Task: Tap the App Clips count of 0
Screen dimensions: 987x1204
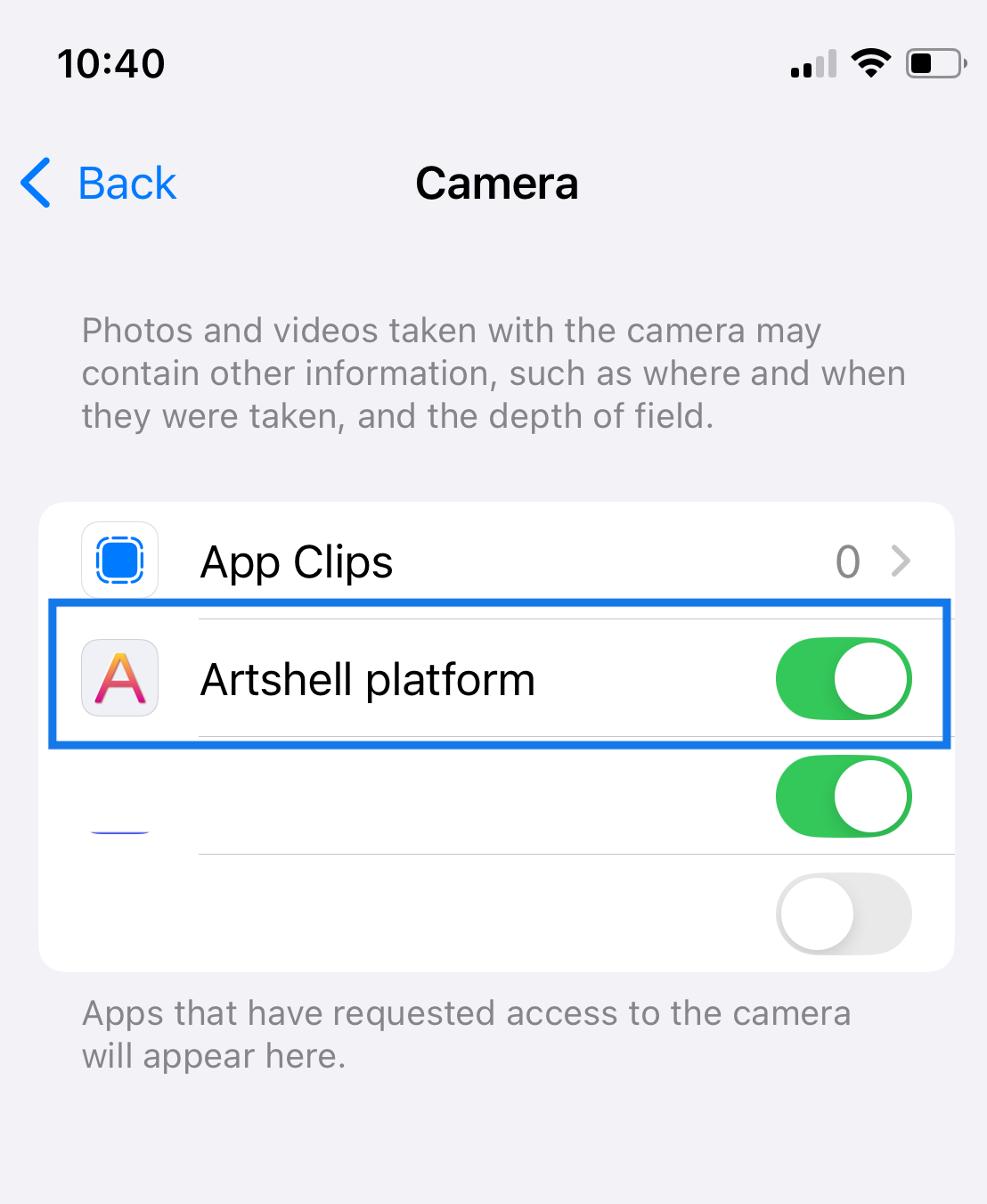Action: pyautogui.click(x=848, y=561)
